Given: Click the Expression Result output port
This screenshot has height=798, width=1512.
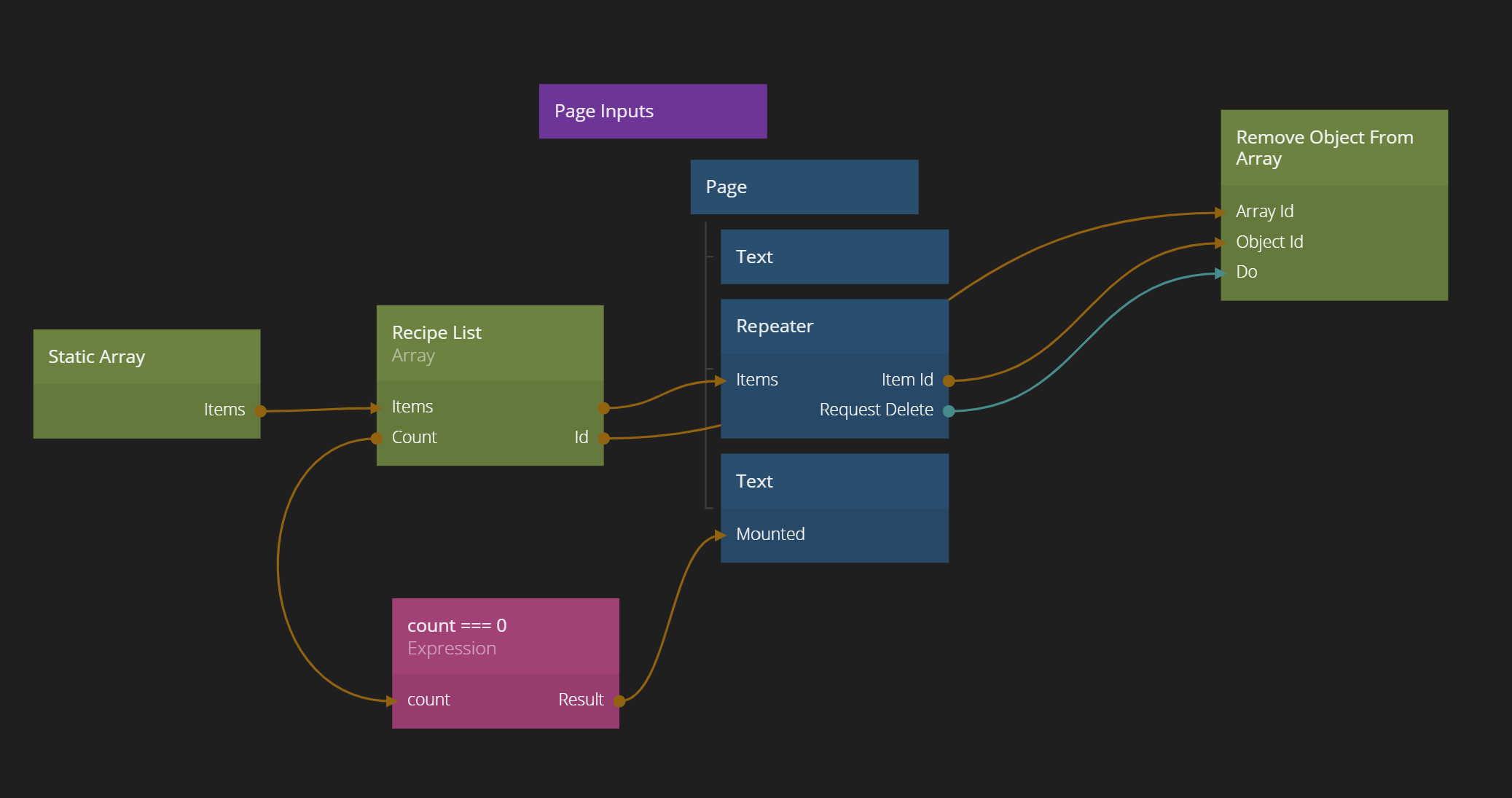Looking at the screenshot, I should 619,701.
